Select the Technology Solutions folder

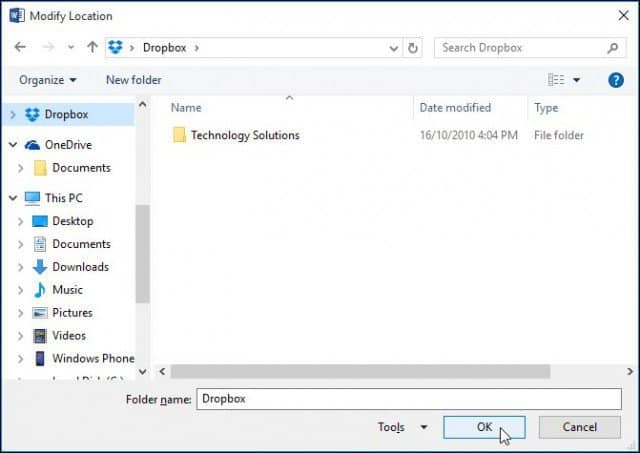click(245, 135)
